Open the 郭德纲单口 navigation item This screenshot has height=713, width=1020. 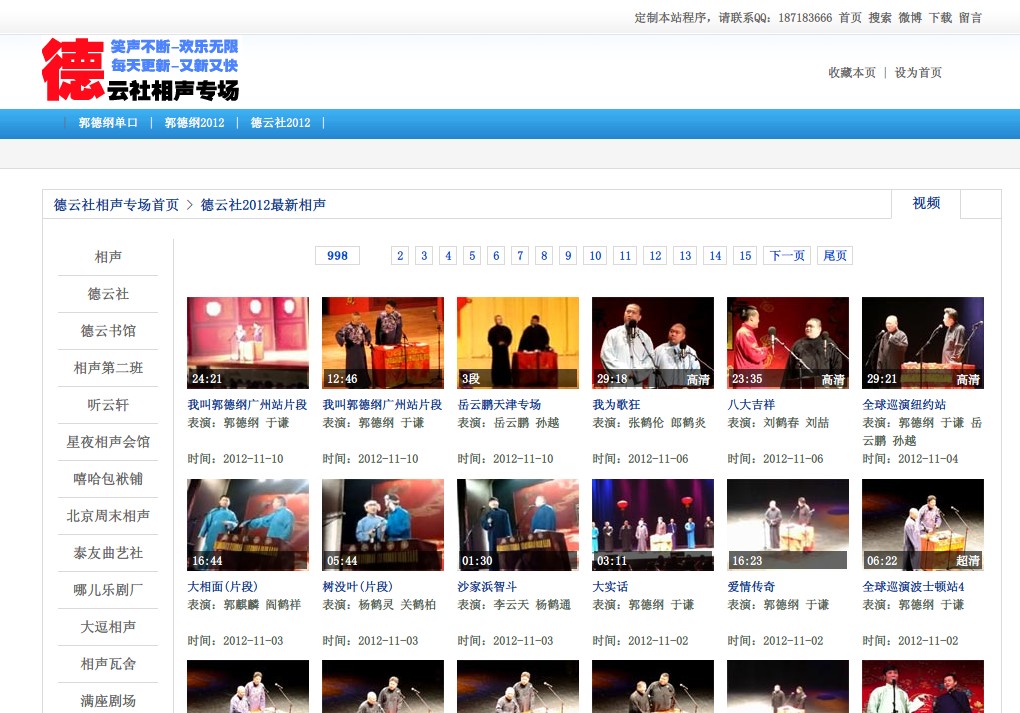point(108,123)
